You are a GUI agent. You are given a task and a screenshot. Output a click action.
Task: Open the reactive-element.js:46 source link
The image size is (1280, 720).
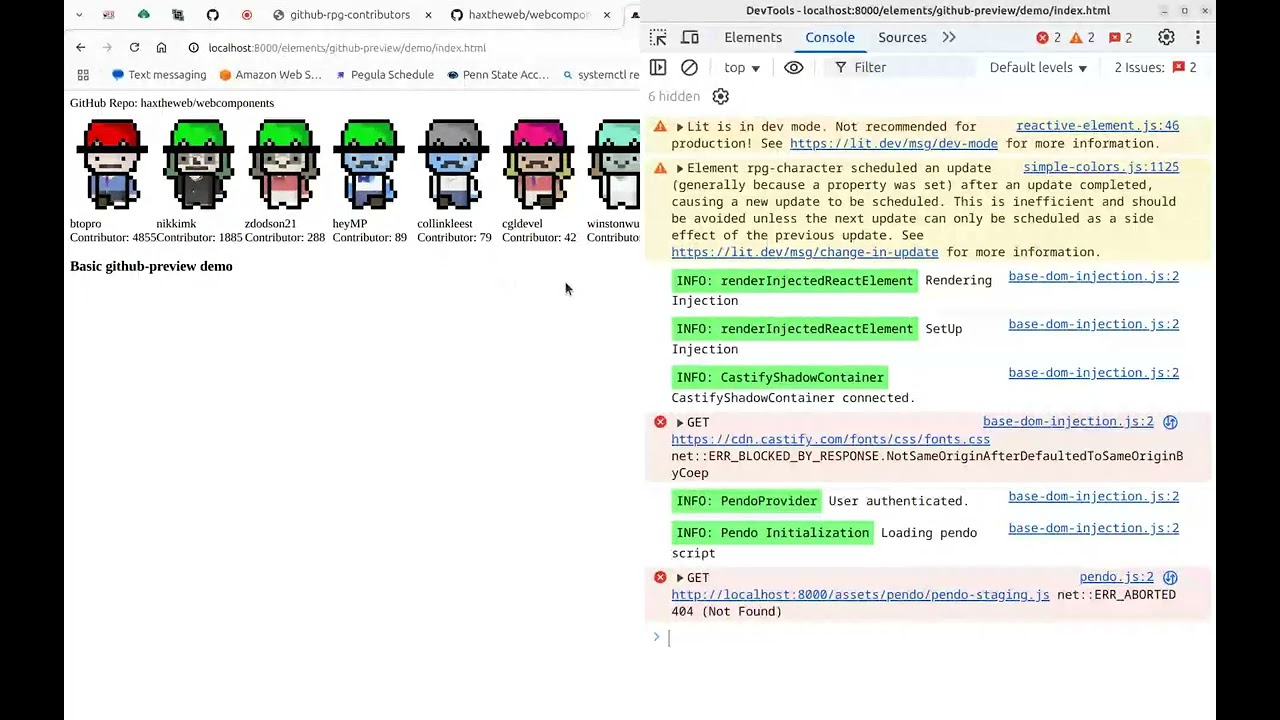1097,125
